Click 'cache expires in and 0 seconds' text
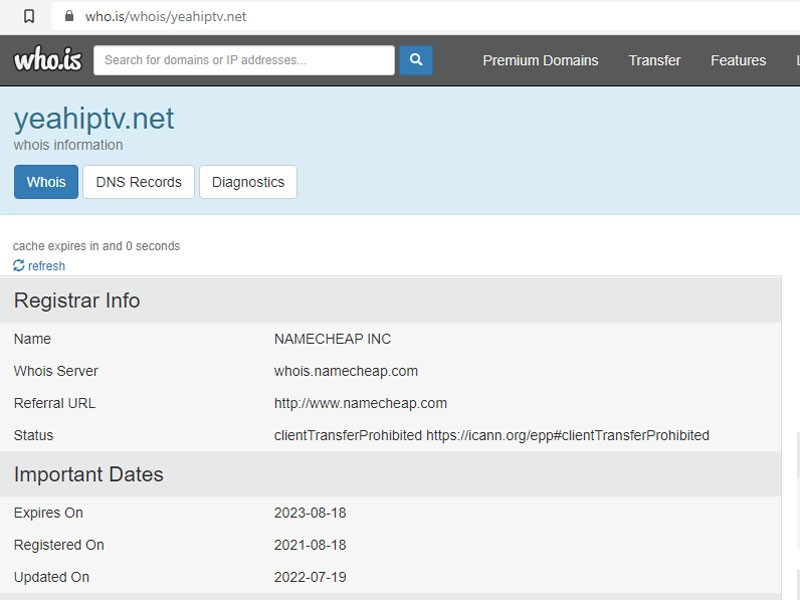The height and width of the screenshot is (600, 800). (x=96, y=246)
